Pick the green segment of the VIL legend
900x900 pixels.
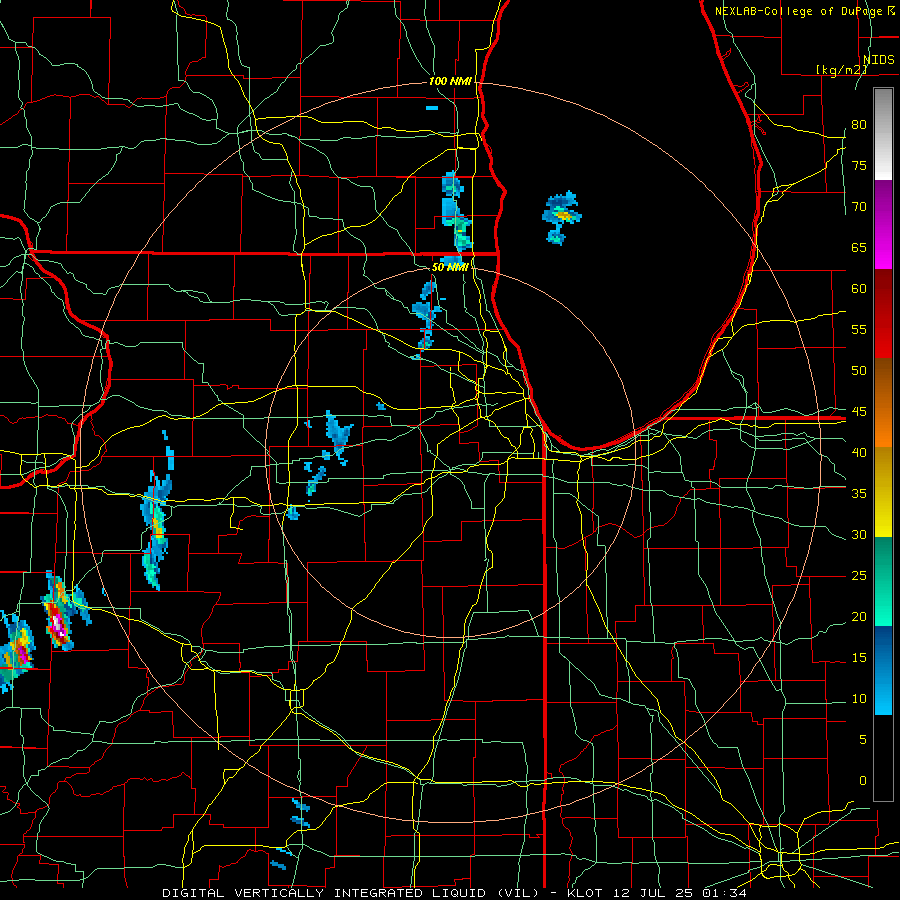(883, 581)
